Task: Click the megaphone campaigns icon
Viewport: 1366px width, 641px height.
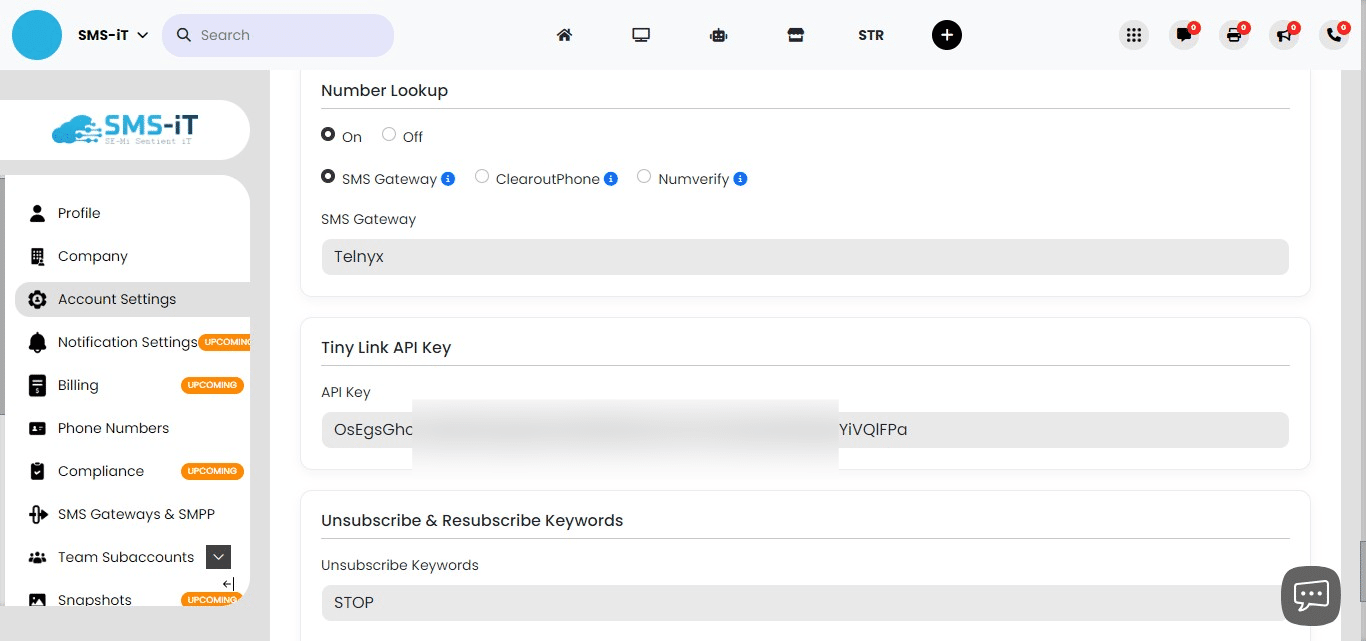Action: click(x=1284, y=35)
